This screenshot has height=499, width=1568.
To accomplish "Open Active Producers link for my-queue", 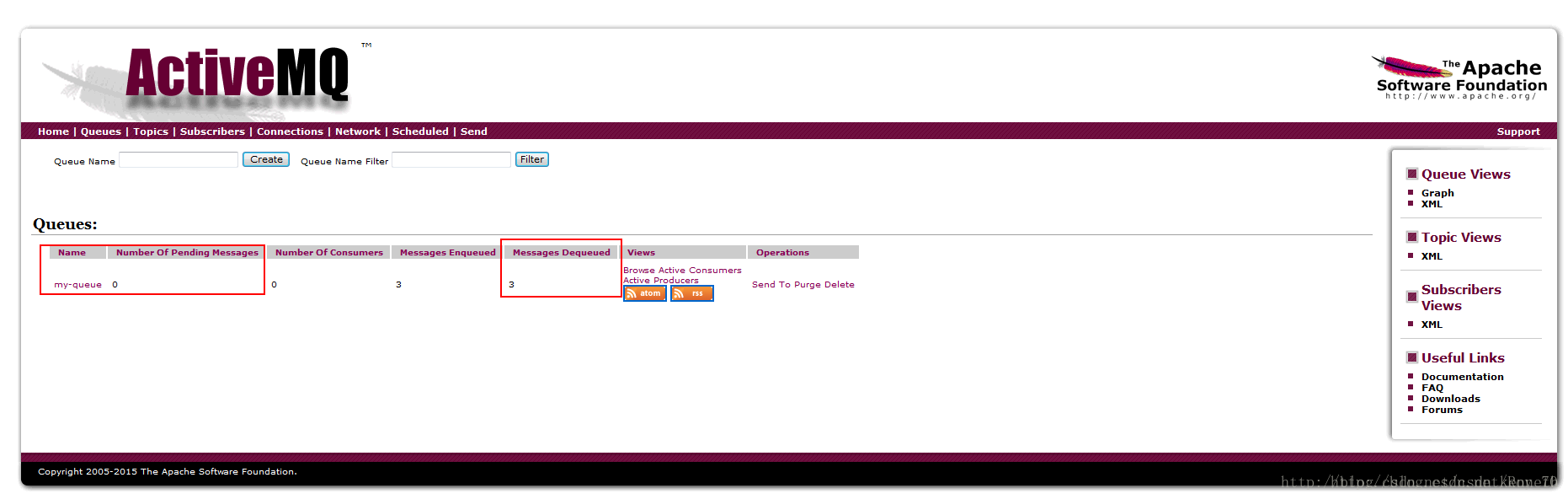I will point(661,281).
